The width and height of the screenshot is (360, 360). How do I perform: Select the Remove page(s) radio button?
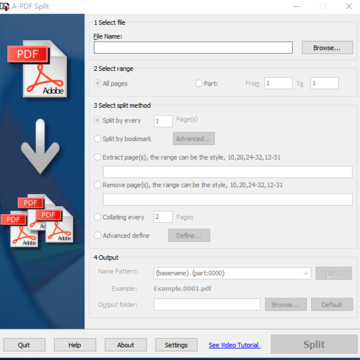tap(97, 185)
